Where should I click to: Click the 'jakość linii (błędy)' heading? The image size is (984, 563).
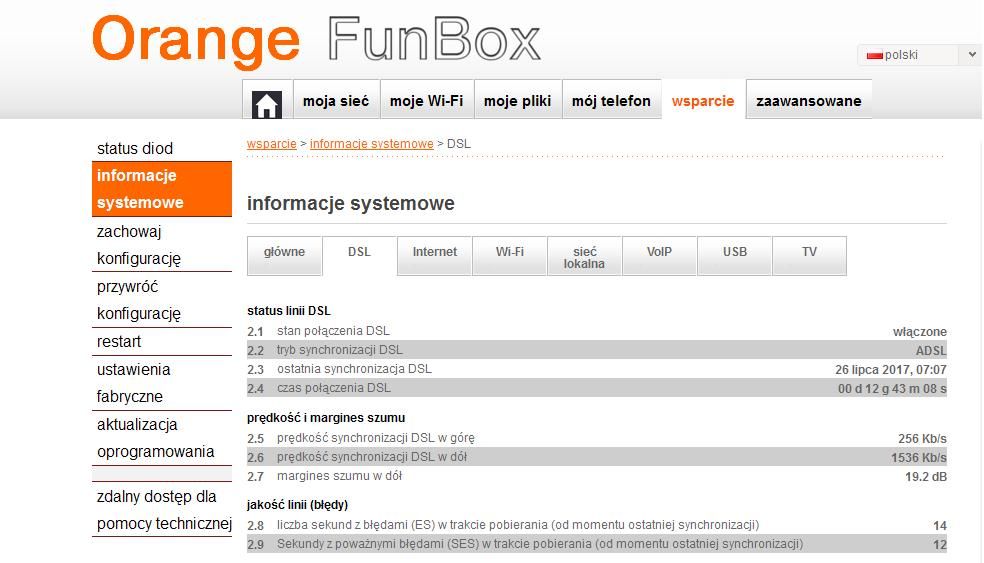click(297, 505)
